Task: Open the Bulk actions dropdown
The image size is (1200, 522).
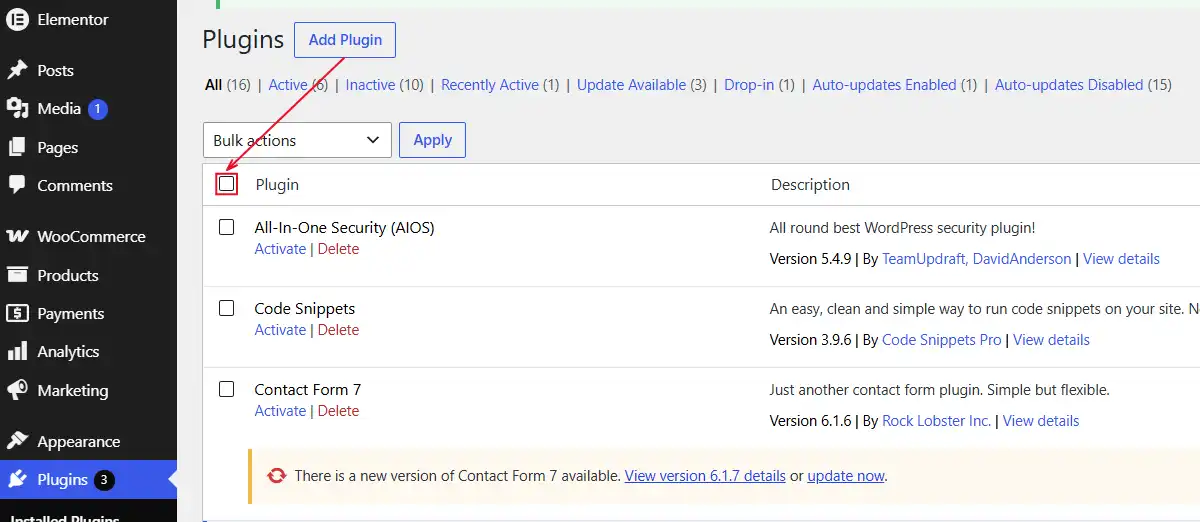Action: [x=297, y=140]
